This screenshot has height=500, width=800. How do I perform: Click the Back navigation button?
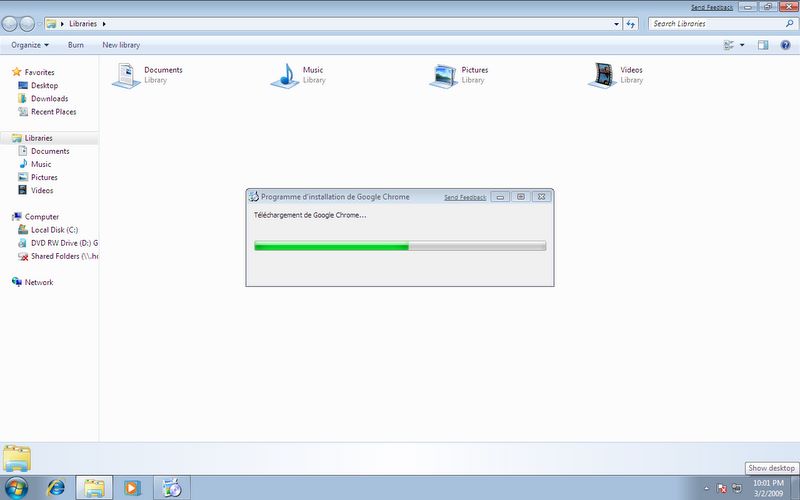coord(10,23)
